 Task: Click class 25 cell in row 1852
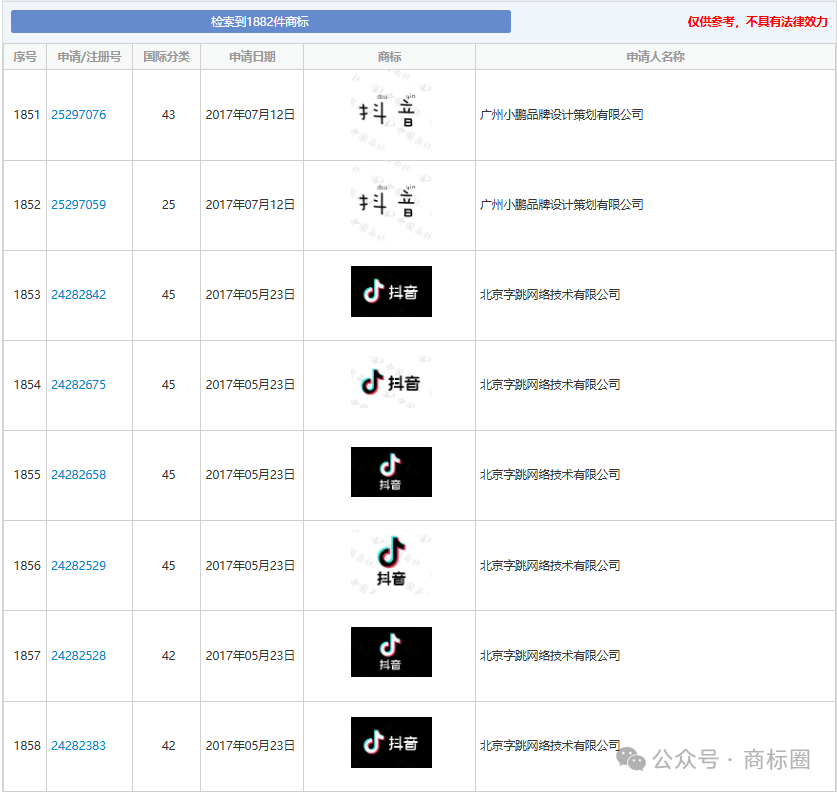[168, 205]
